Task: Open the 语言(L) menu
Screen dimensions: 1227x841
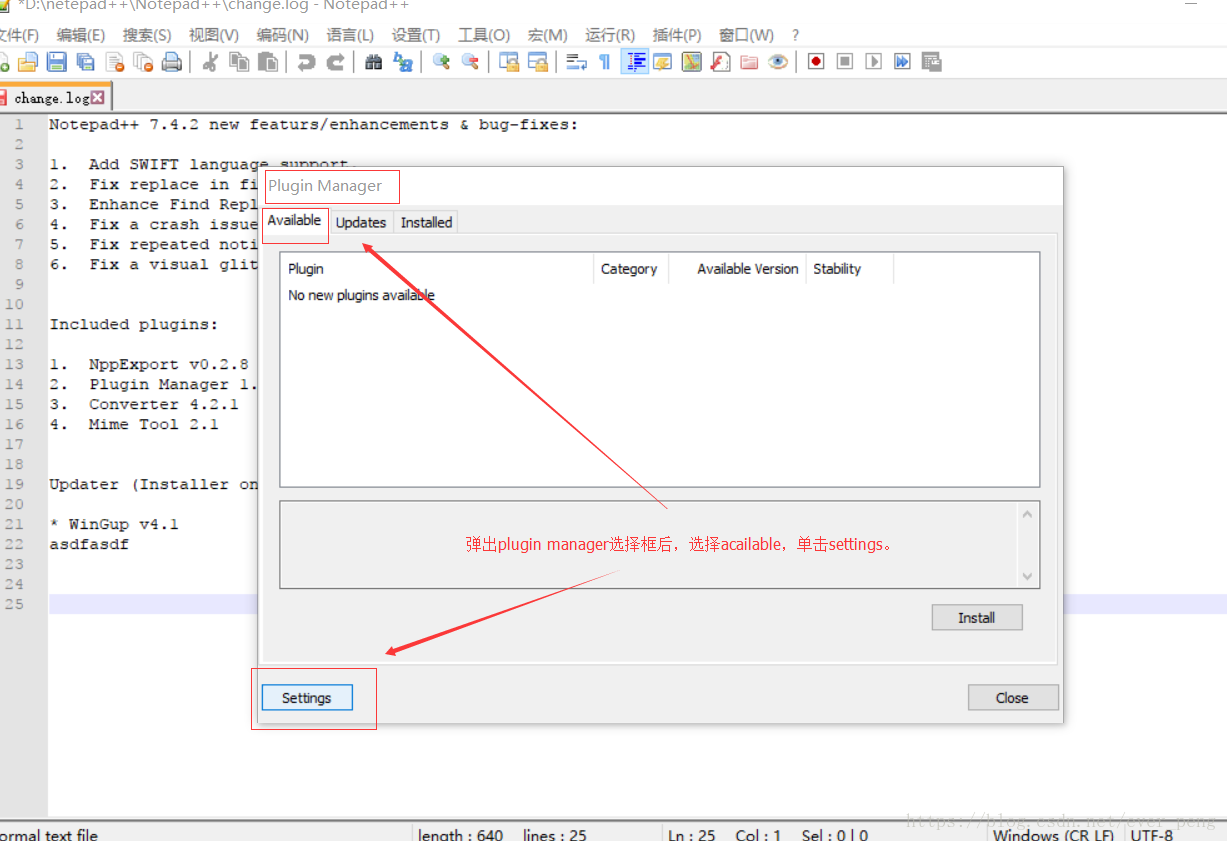Action: (350, 35)
